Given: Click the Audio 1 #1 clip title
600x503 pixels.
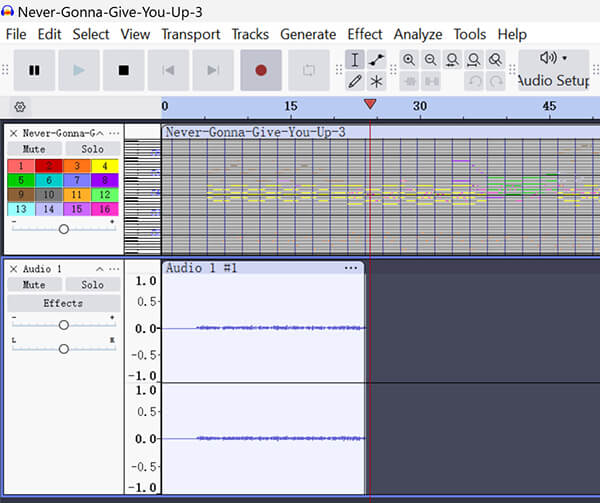Looking at the screenshot, I should pos(202,268).
